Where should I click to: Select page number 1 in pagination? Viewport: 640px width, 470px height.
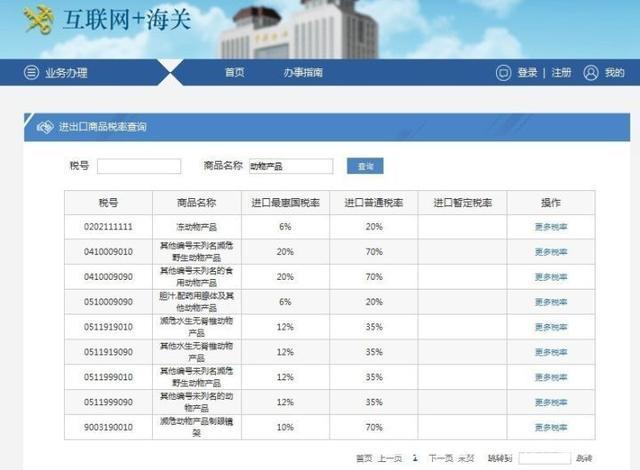415,458
